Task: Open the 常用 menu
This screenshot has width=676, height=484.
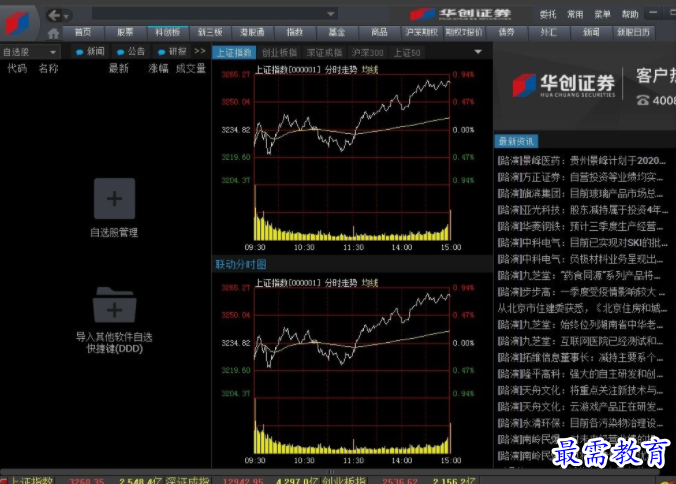Action: [575, 15]
